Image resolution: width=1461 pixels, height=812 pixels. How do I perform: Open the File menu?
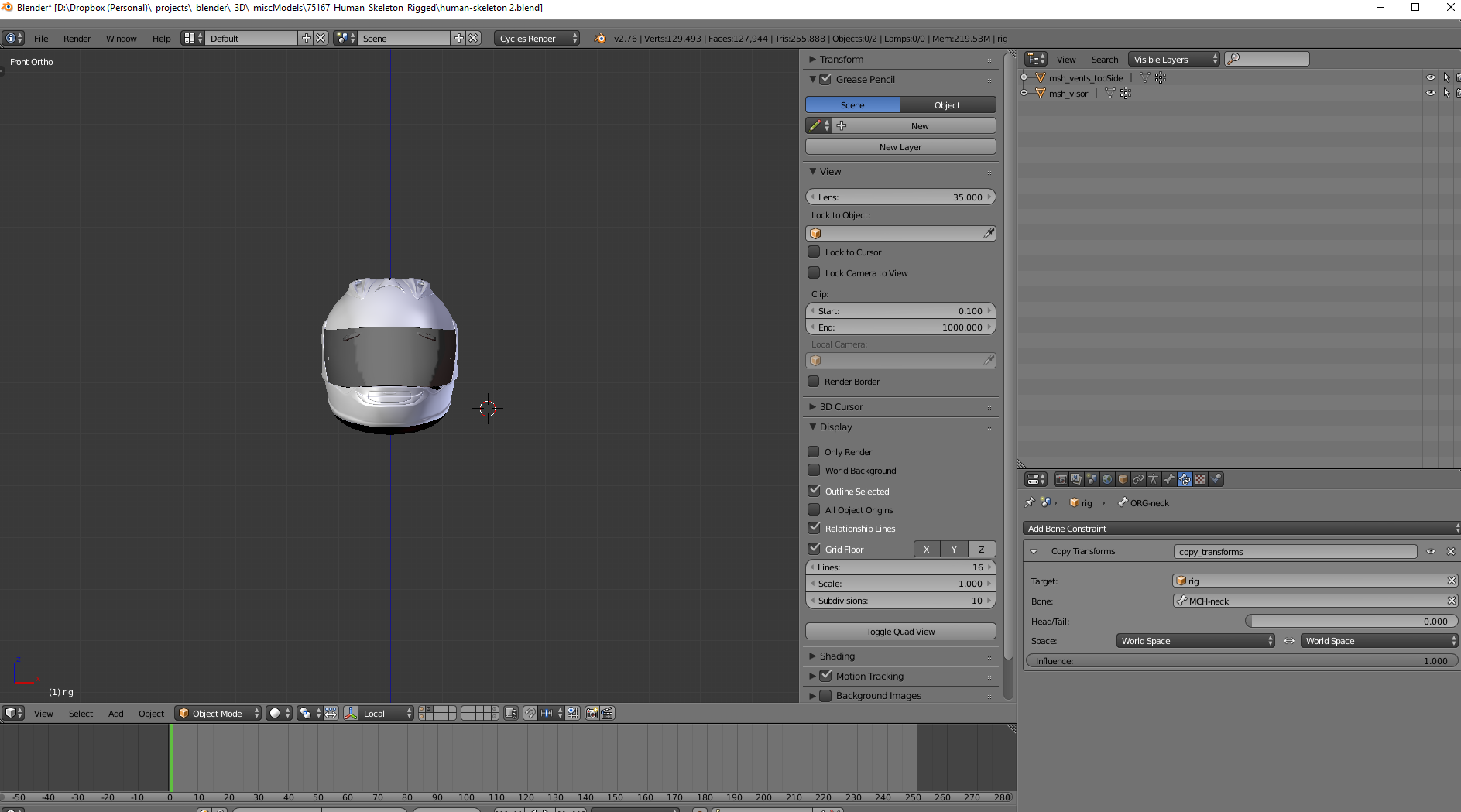[x=41, y=38]
